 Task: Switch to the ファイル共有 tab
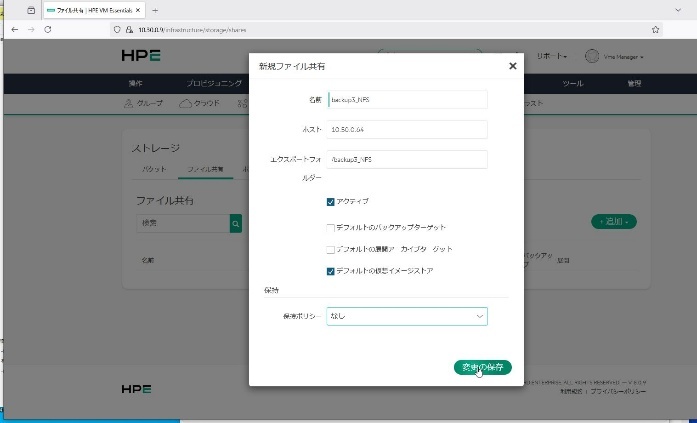point(208,169)
